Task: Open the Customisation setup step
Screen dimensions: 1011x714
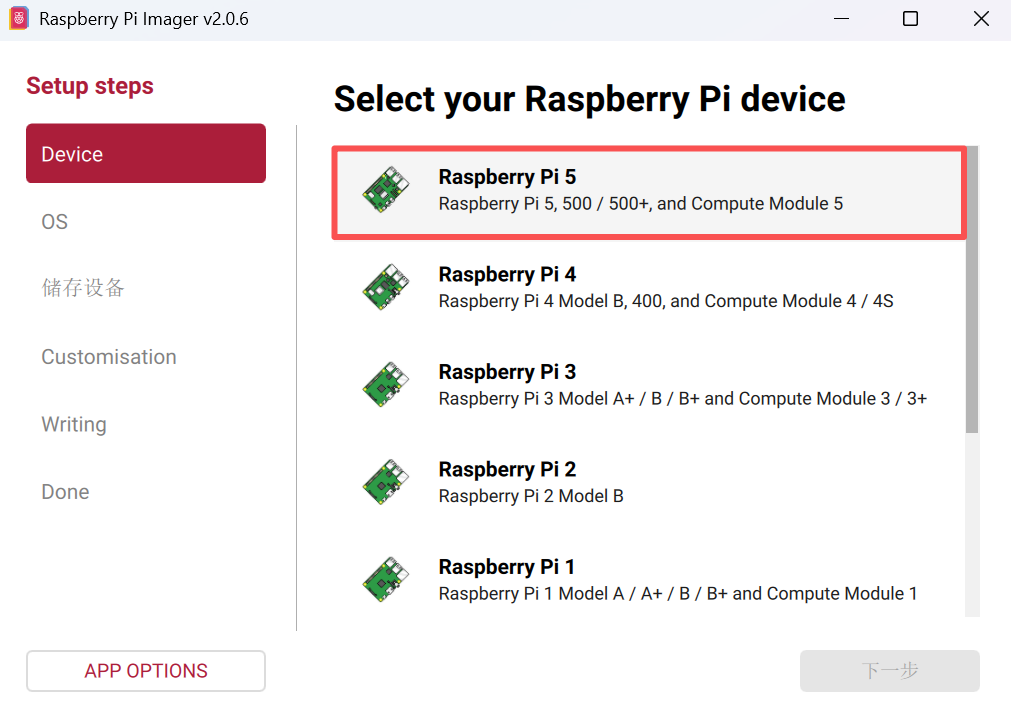Action: [109, 357]
